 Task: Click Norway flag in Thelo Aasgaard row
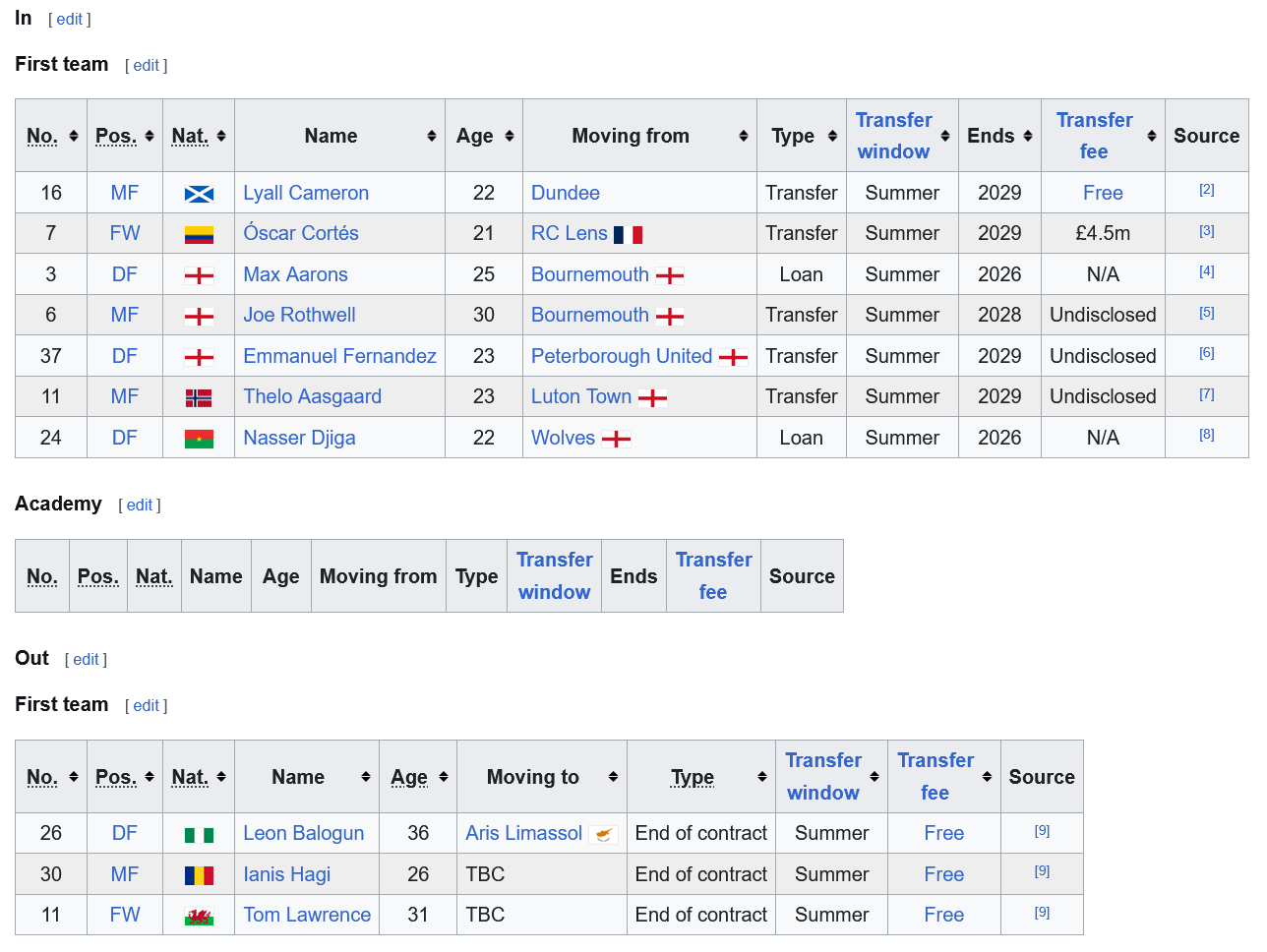pyautogui.click(x=199, y=398)
